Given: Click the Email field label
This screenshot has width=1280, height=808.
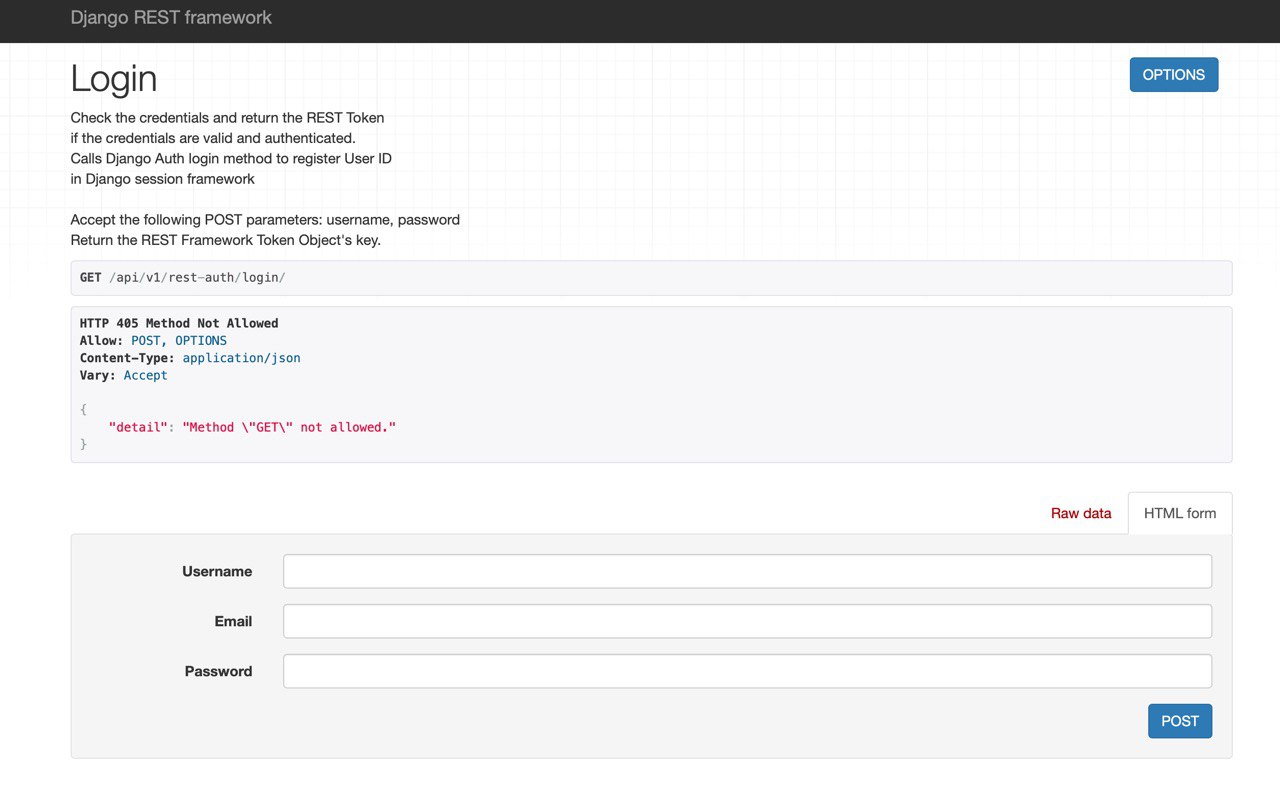Looking at the screenshot, I should click(x=233, y=621).
